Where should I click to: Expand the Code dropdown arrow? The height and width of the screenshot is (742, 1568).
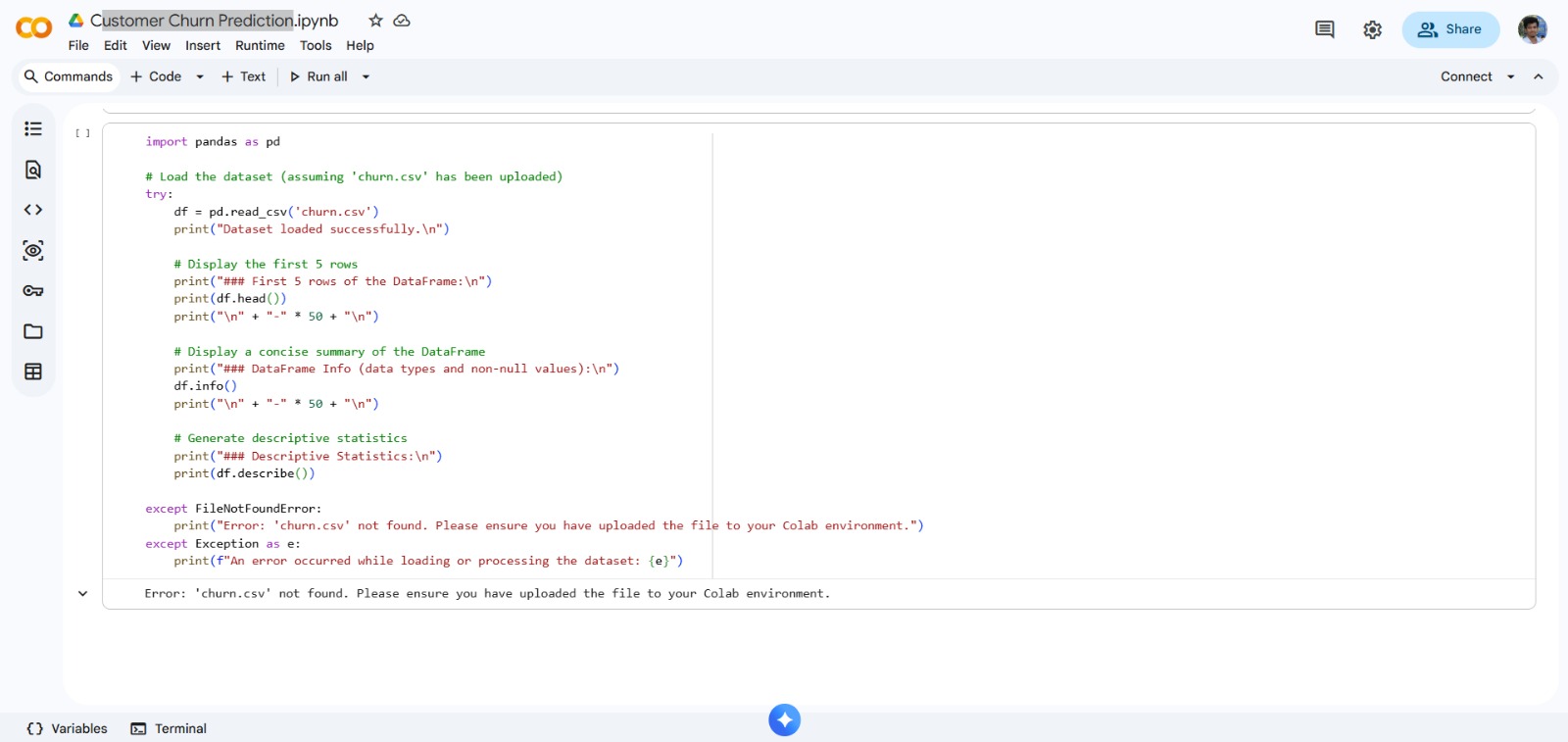[200, 76]
